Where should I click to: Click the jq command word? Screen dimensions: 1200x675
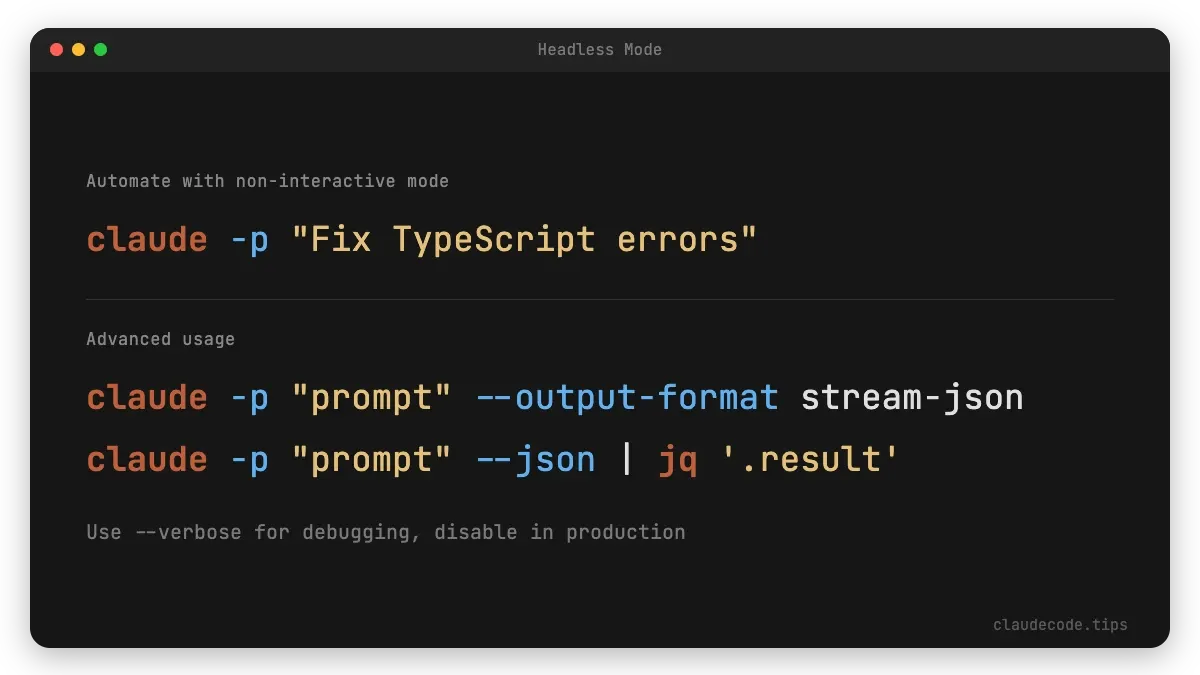678,459
